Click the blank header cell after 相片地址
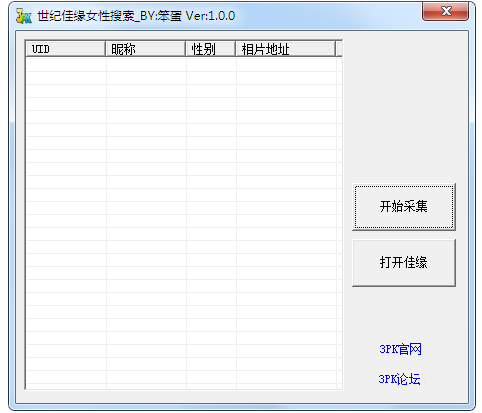Screen dimensions: 482x413 click(339, 49)
